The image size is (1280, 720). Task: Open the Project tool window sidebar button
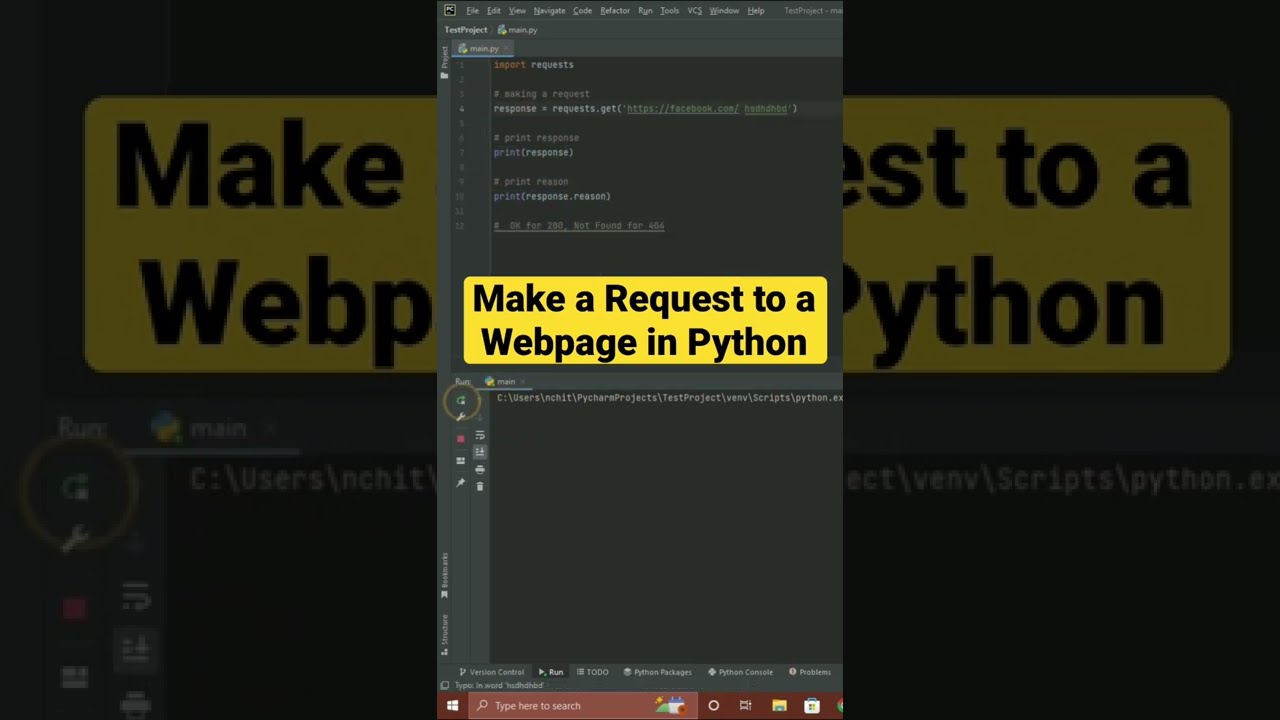coord(445,62)
